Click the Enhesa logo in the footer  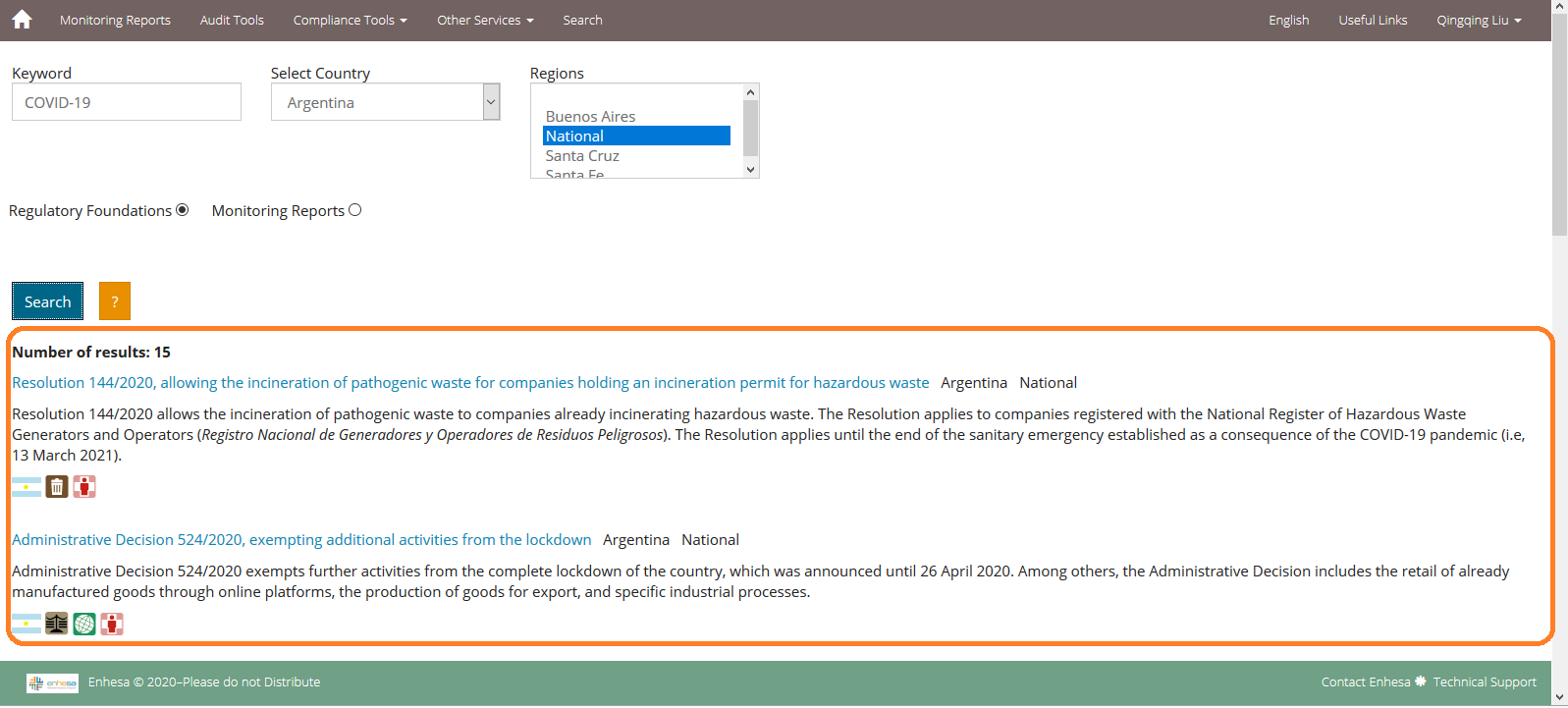[x=52, y=683]
